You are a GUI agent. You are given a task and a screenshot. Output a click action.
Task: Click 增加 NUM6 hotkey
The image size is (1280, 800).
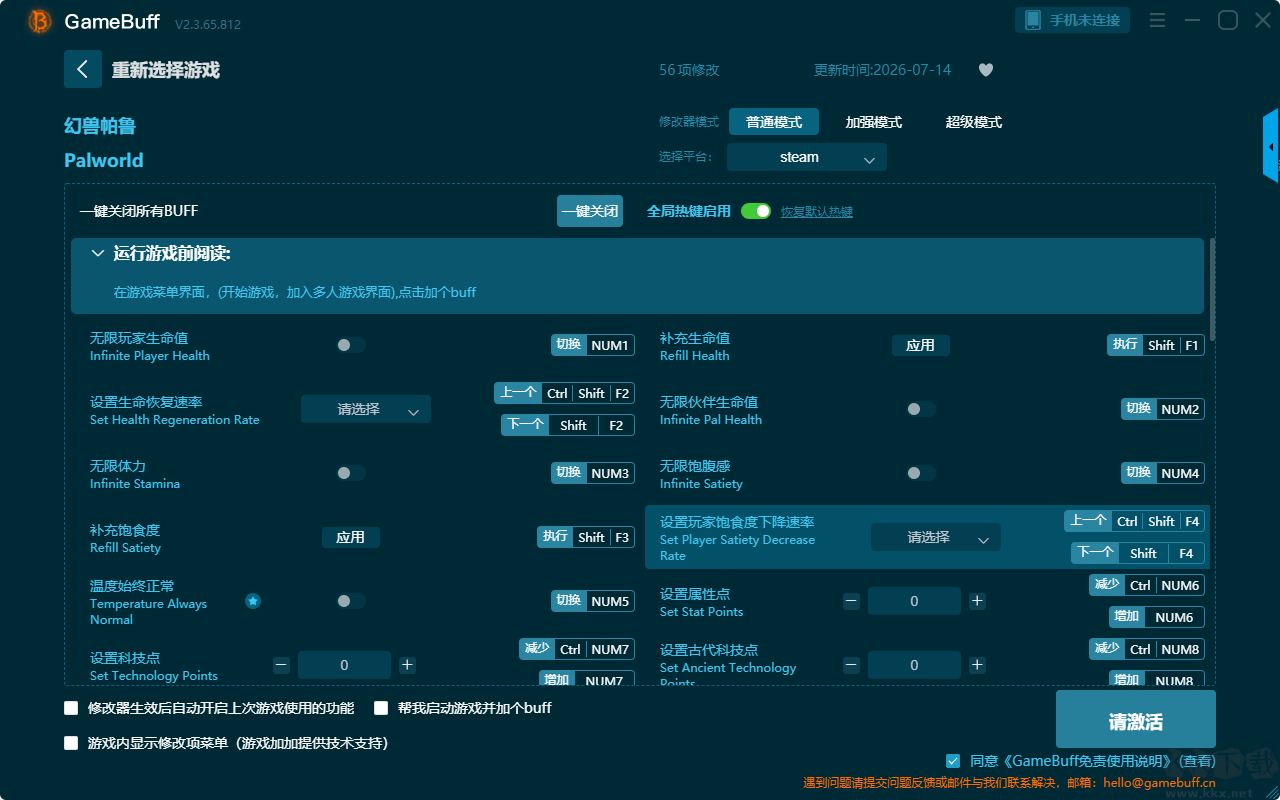tap(1157, 617)
